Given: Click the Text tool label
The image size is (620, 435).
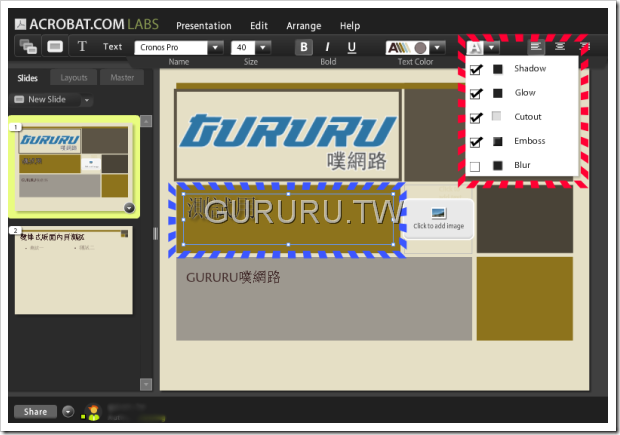Looking at the screenshot, I should [x=112, y=47].
